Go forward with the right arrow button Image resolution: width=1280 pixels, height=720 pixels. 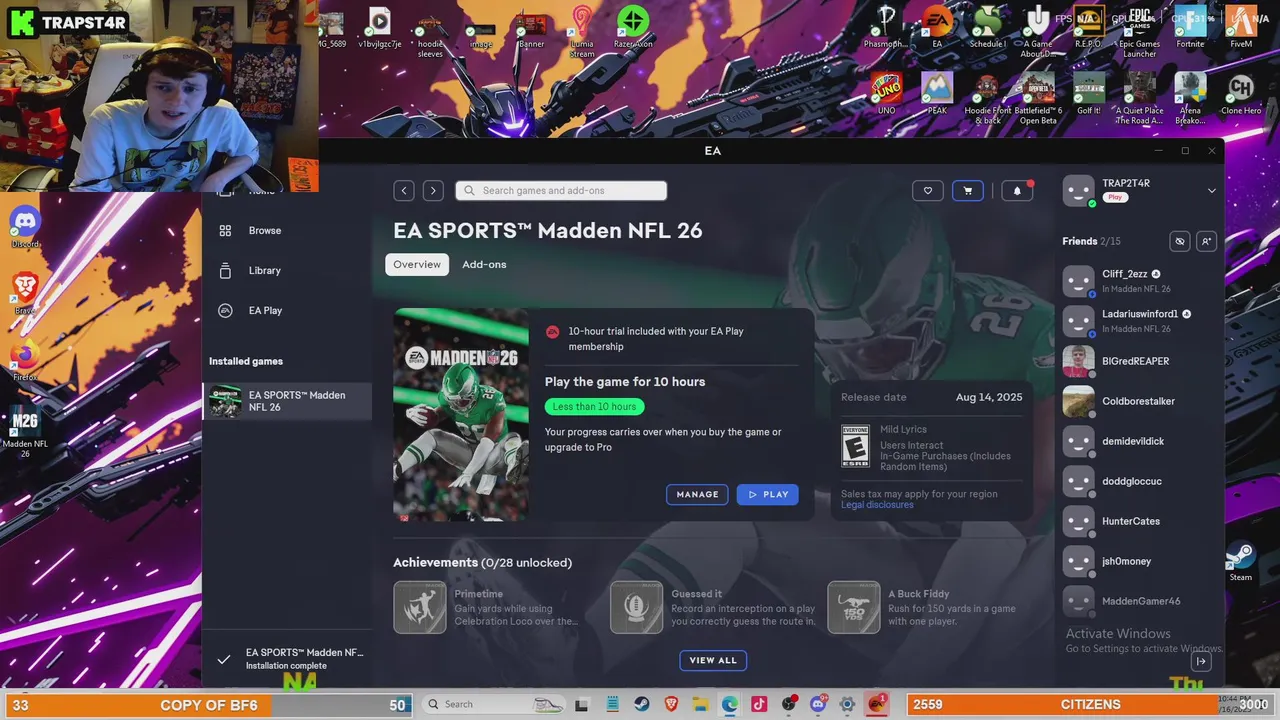433,191
